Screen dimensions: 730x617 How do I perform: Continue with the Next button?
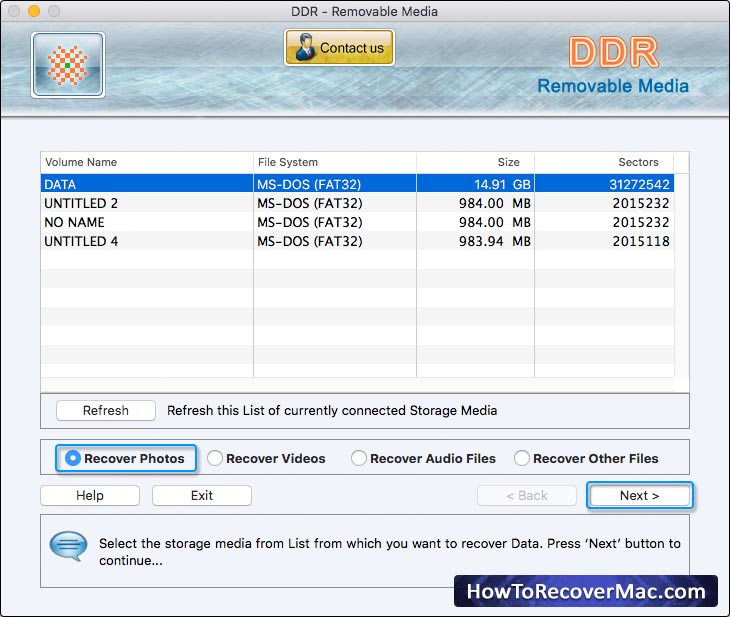tap(640, 495)
